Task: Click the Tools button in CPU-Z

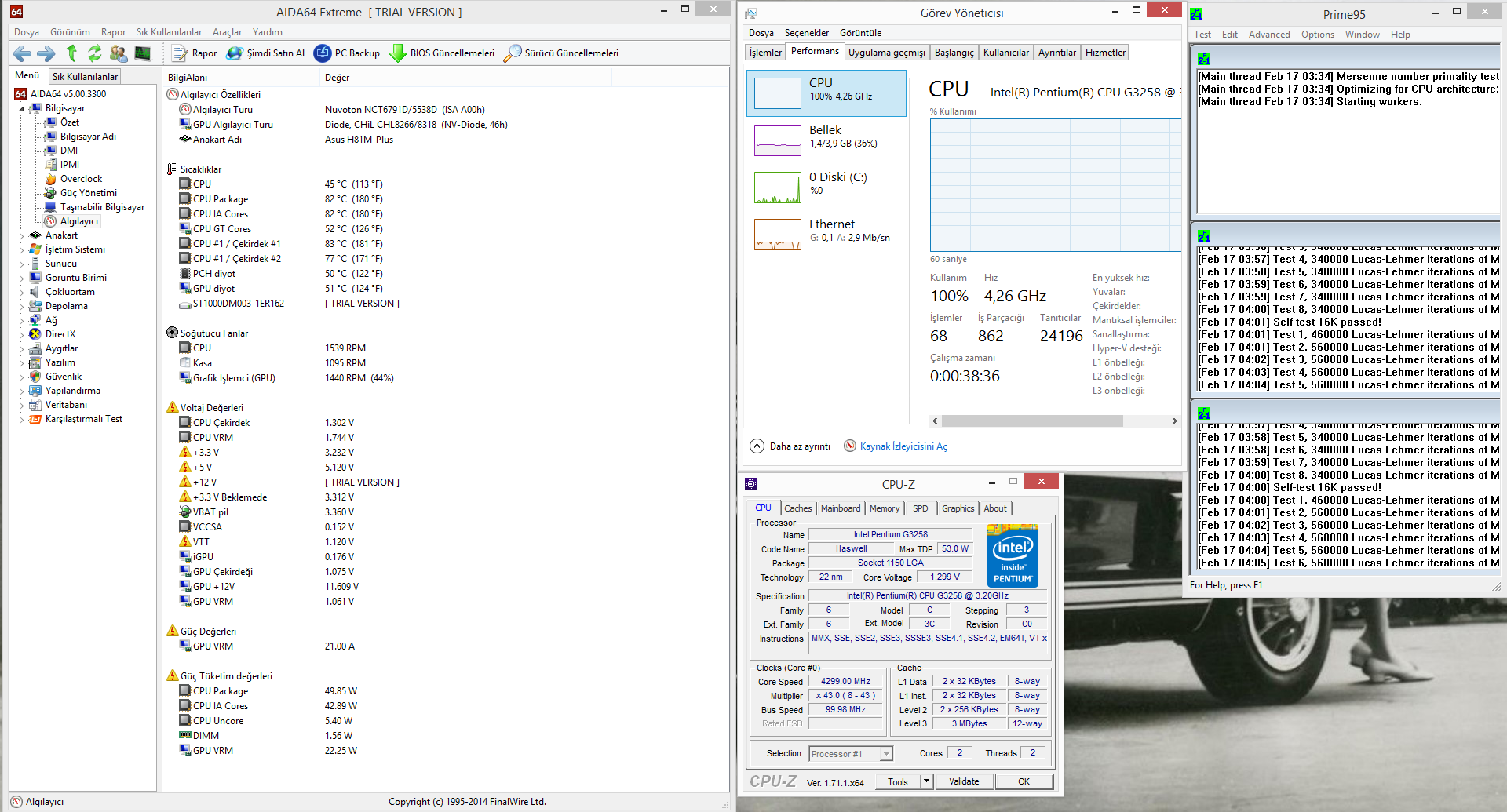Action: [x=898, y=781]
